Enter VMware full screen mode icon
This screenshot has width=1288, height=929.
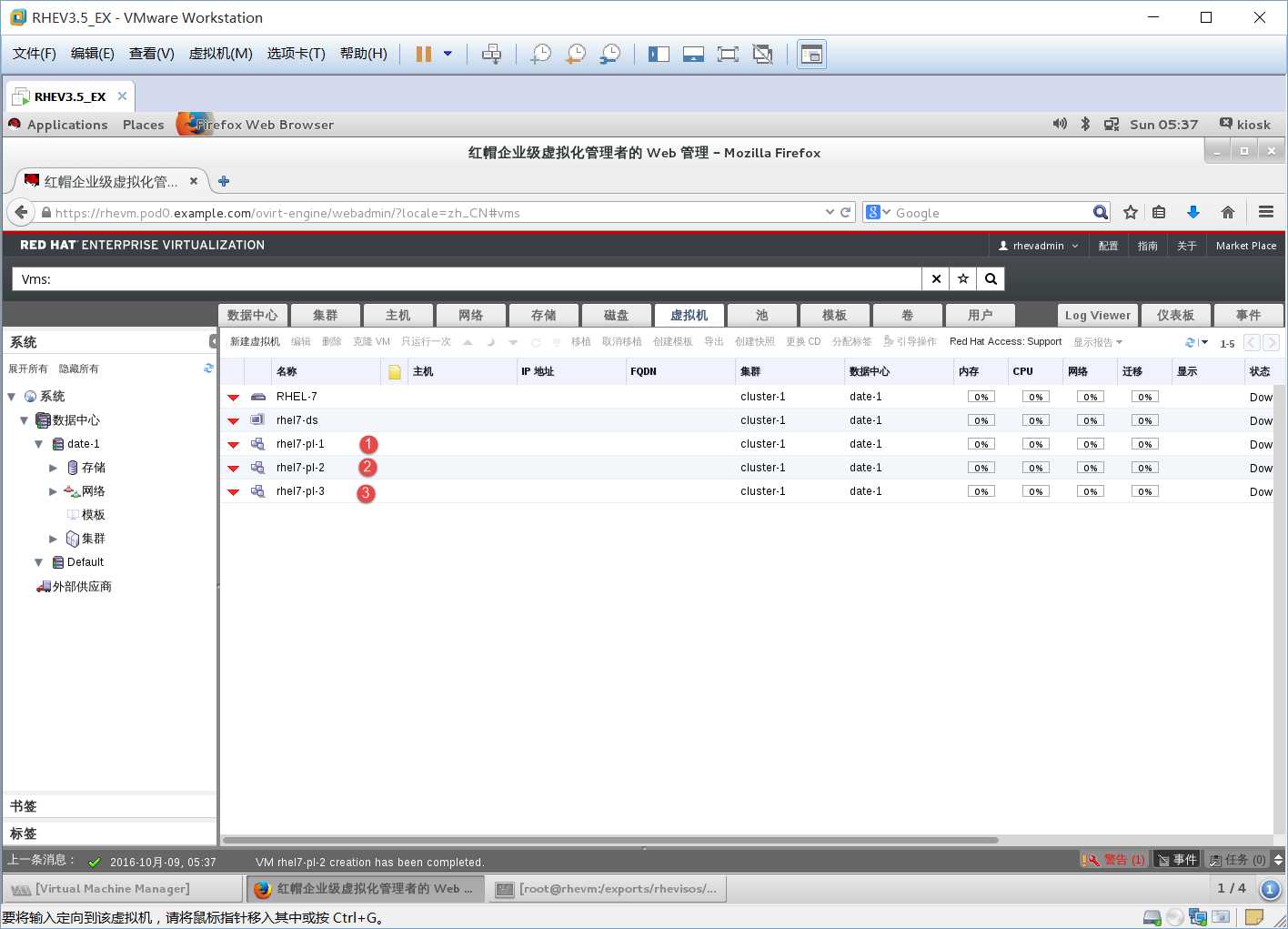(728, 55)
